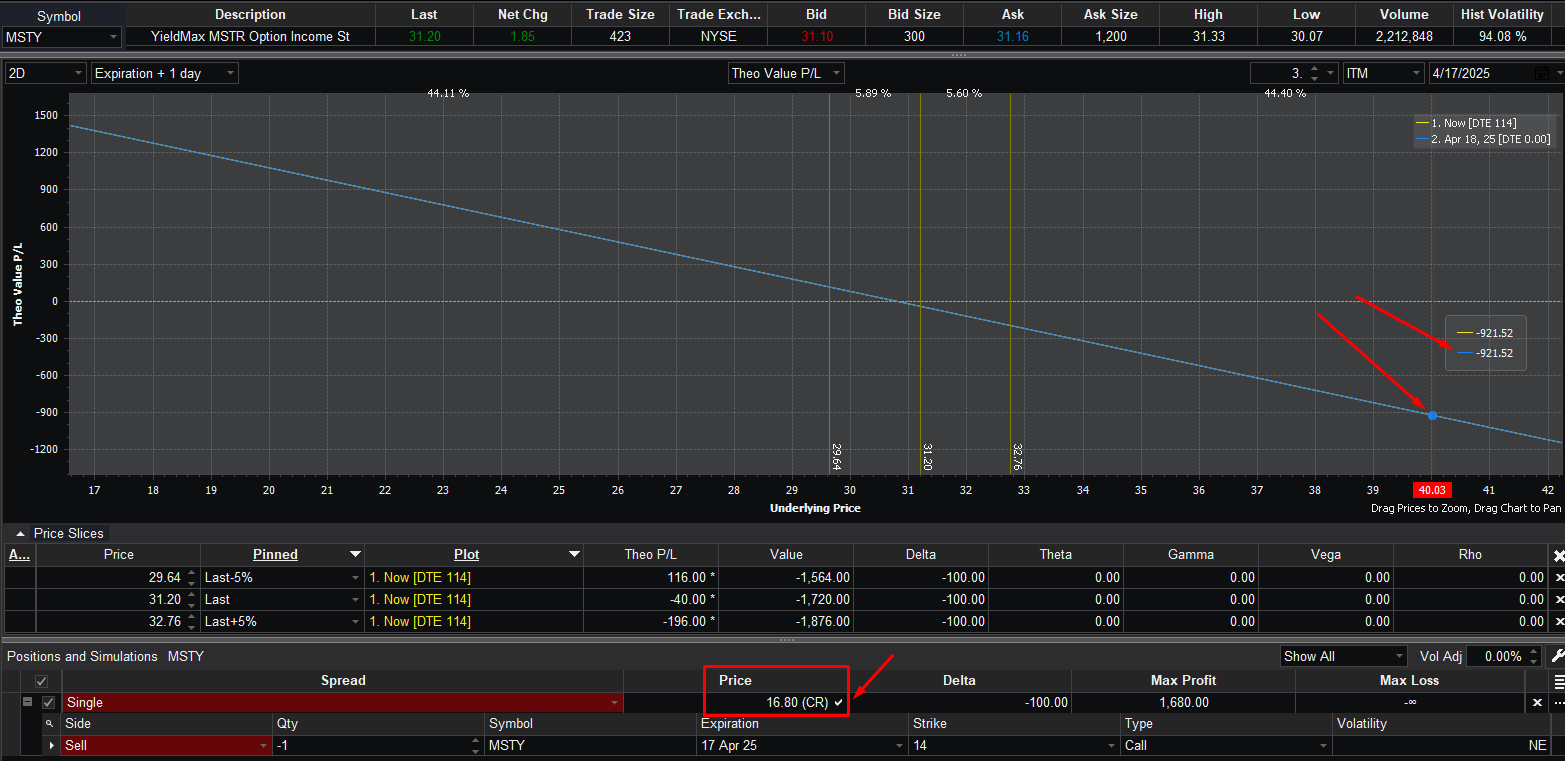This screenshot has width=1565, height=761.
Task: Click the Theo P/L column header
Action: [651, 554]
